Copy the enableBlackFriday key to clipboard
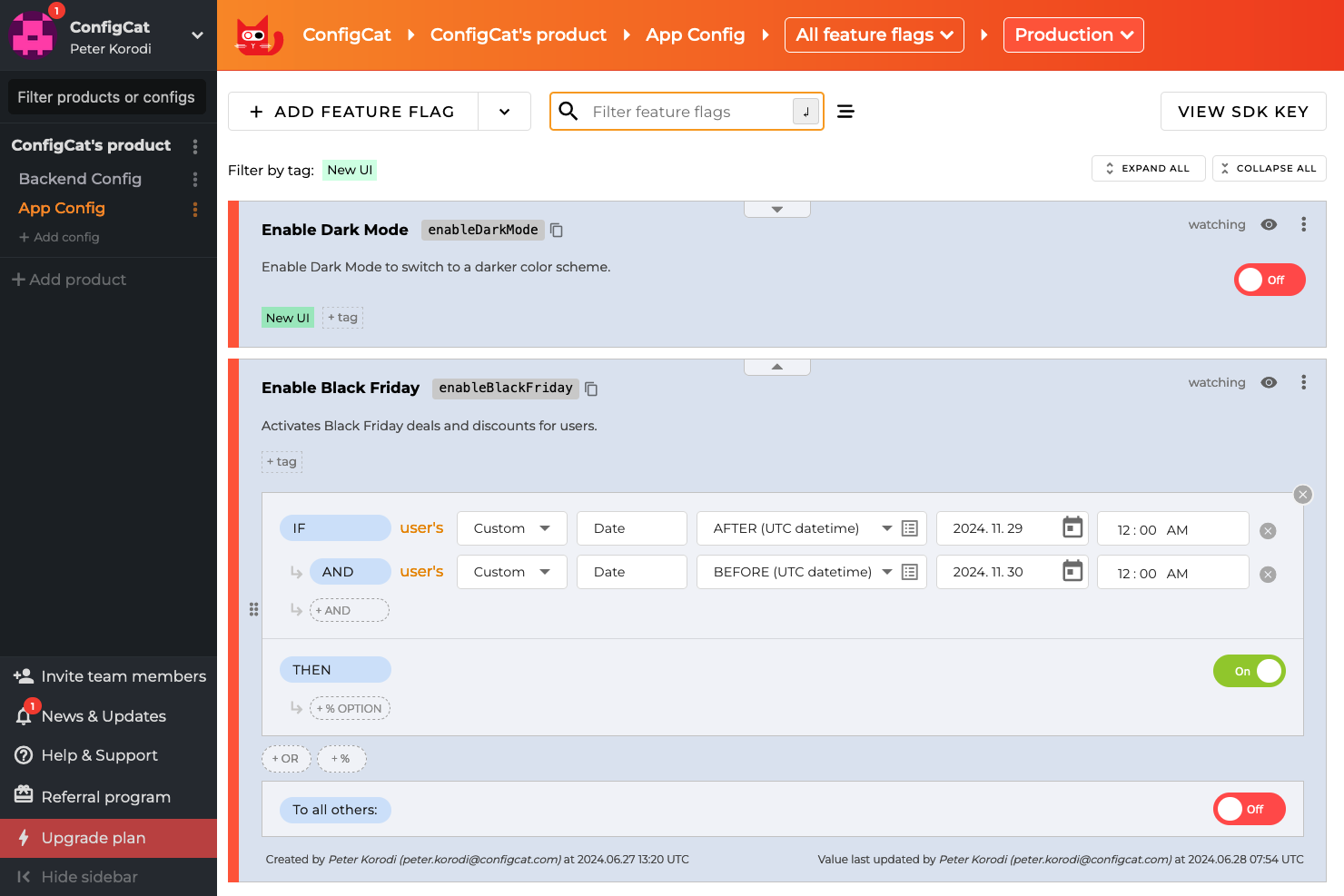 point(591,389)
